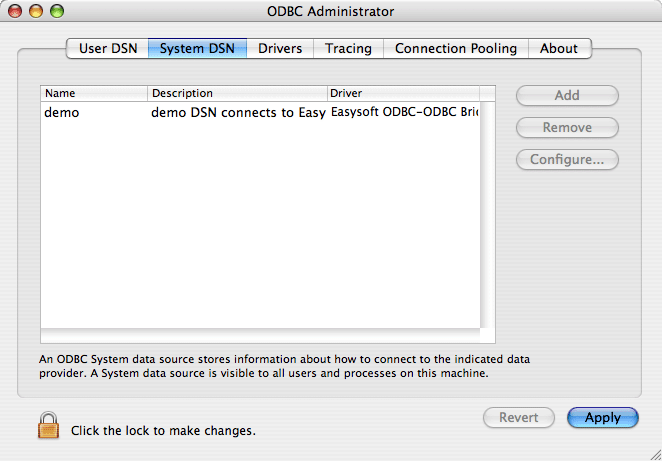The width and height of the screenshot is (662, 461).
Task: Open the Drivers tab
Action: [280, 49]
